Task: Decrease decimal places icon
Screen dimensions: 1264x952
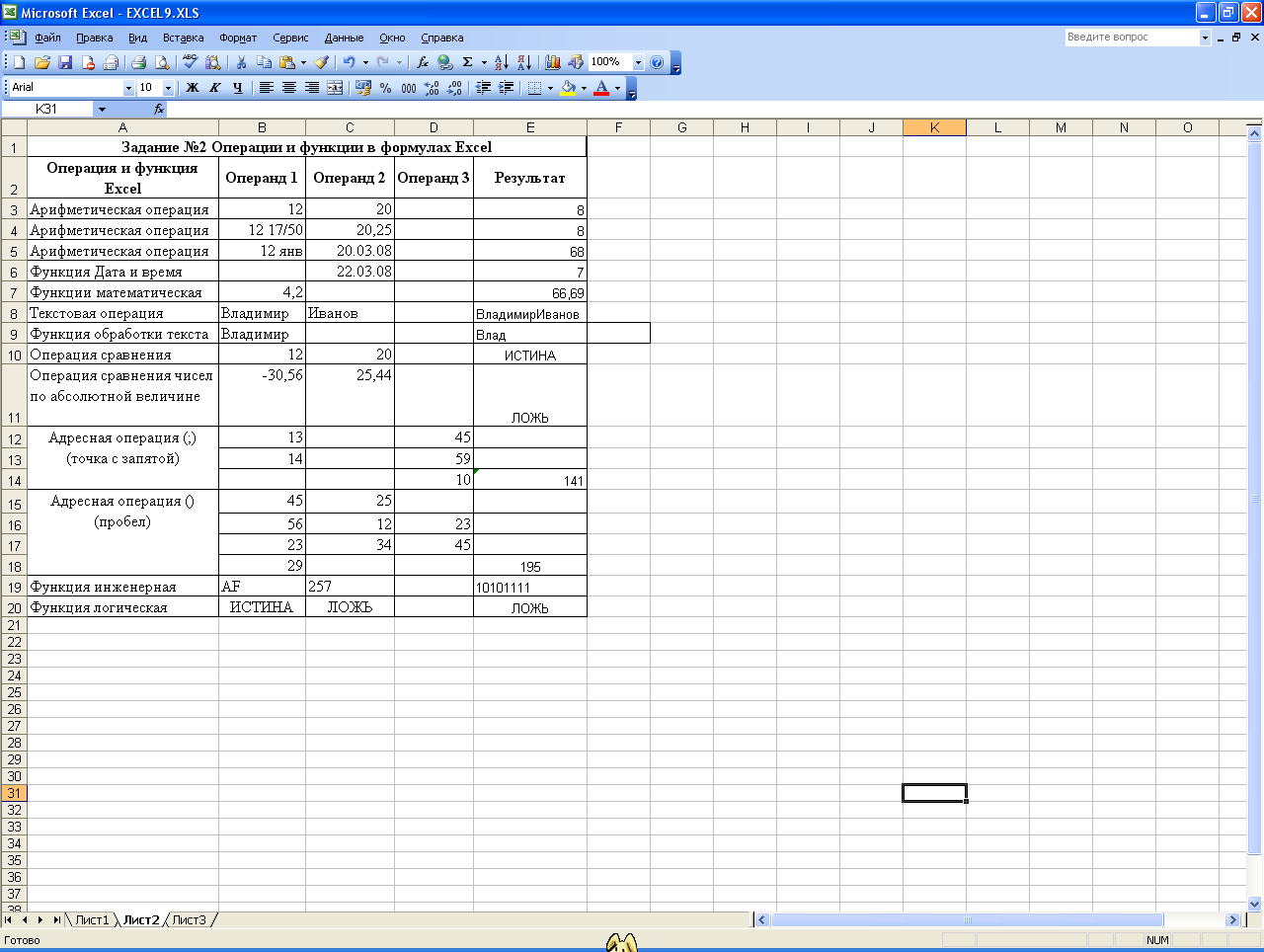Action: pyautogui.click(x=454, y=88)
